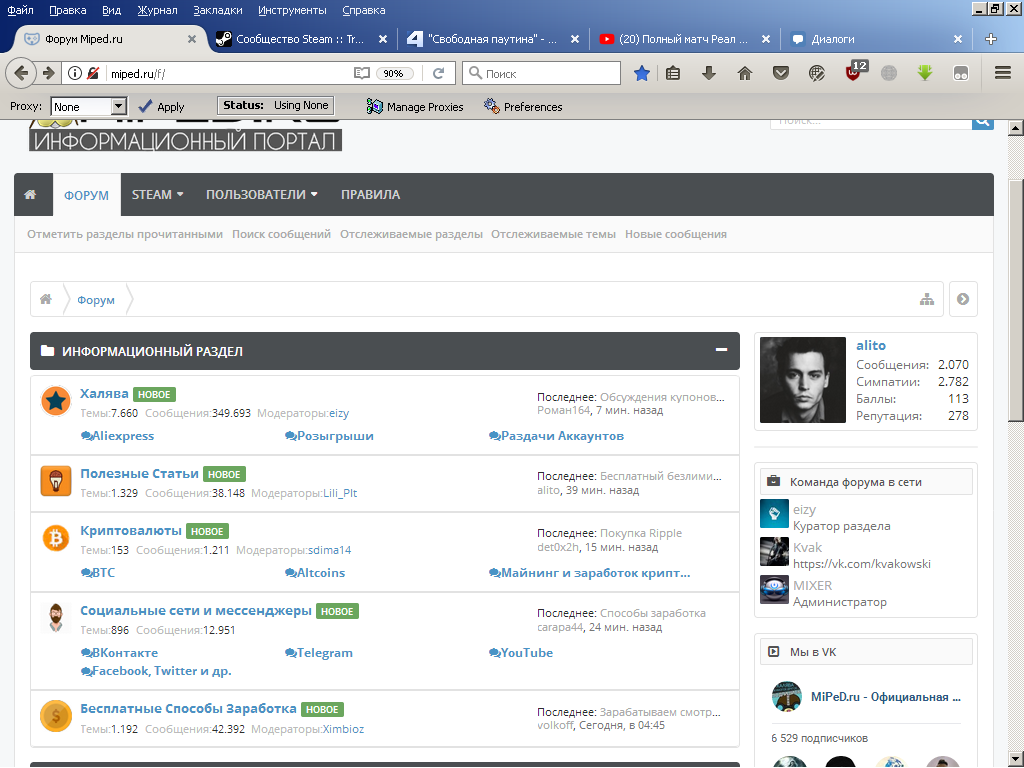Click the browser back arrow button
Image resolution: width=1024 pixels, height=768 pixels.
20,73
